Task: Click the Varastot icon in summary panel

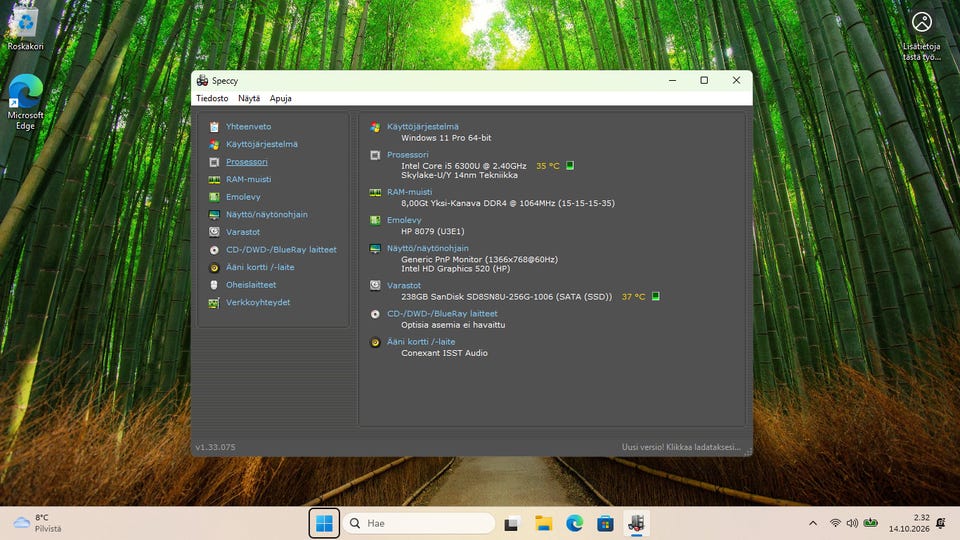Action: [375, 285]
